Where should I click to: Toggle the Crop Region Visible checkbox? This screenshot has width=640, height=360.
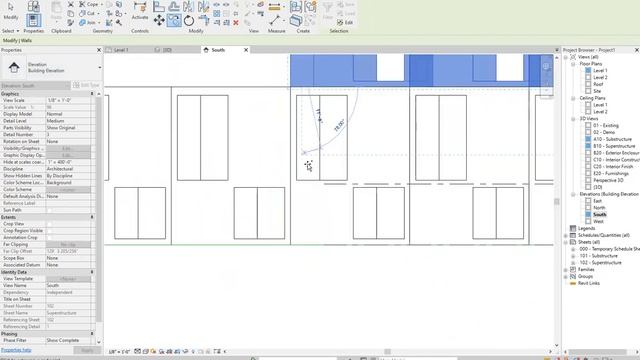click(49, 231)
